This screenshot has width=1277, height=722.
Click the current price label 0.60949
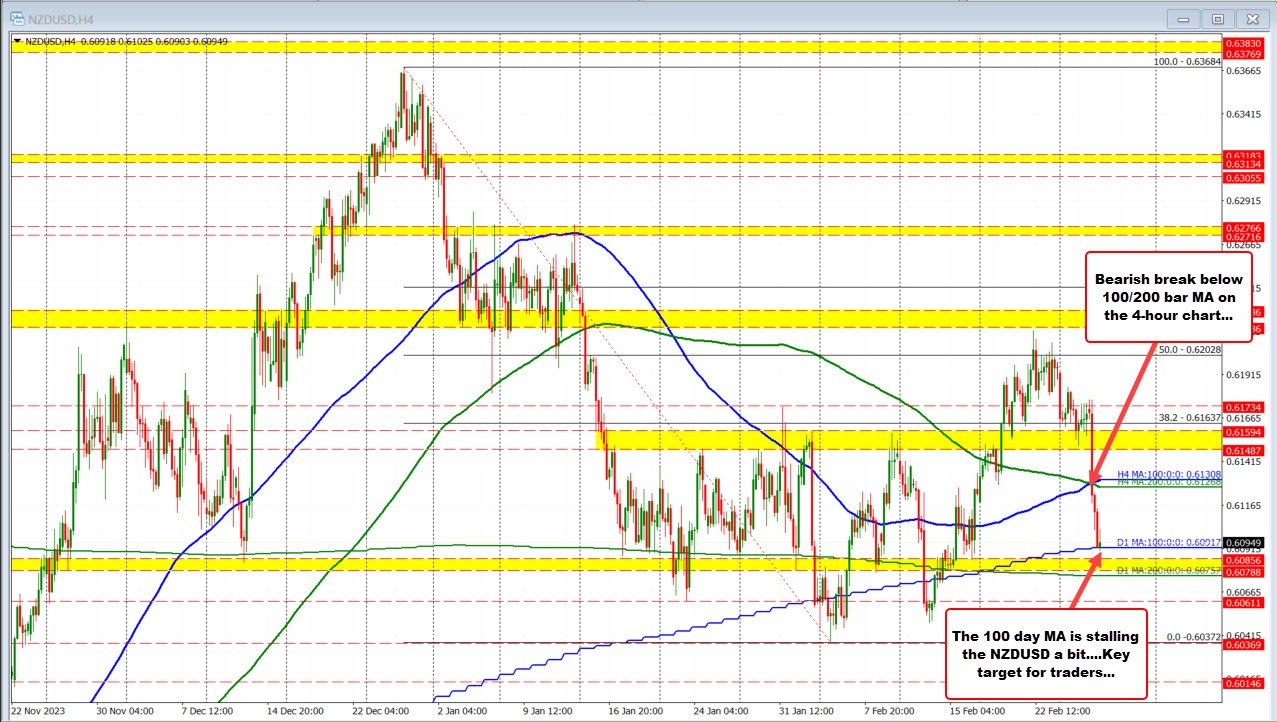pos(1246,542)
